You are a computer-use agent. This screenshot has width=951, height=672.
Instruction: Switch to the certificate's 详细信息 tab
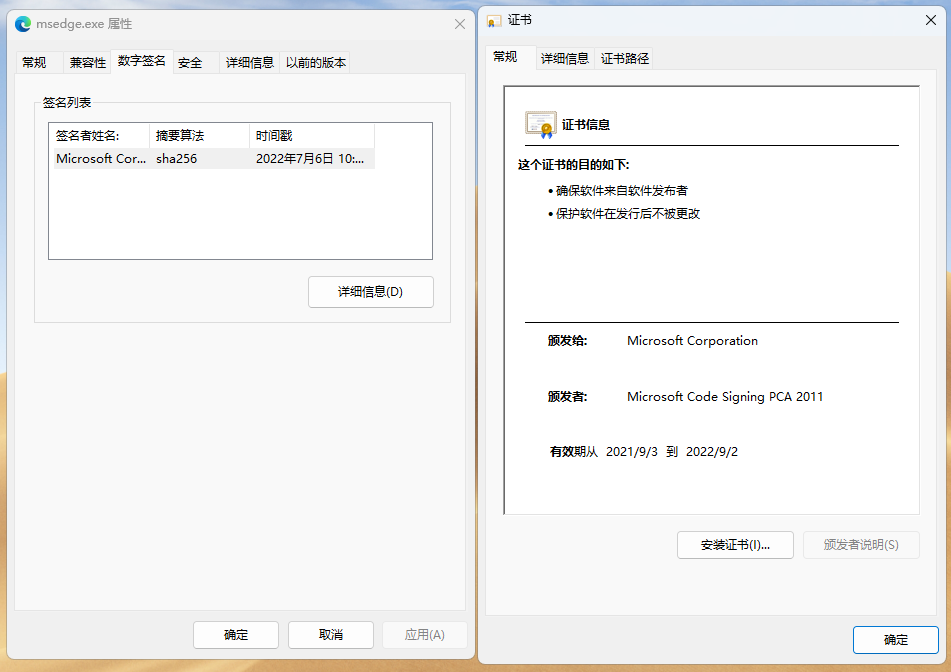pyautogui.click(x=564, y=58)
